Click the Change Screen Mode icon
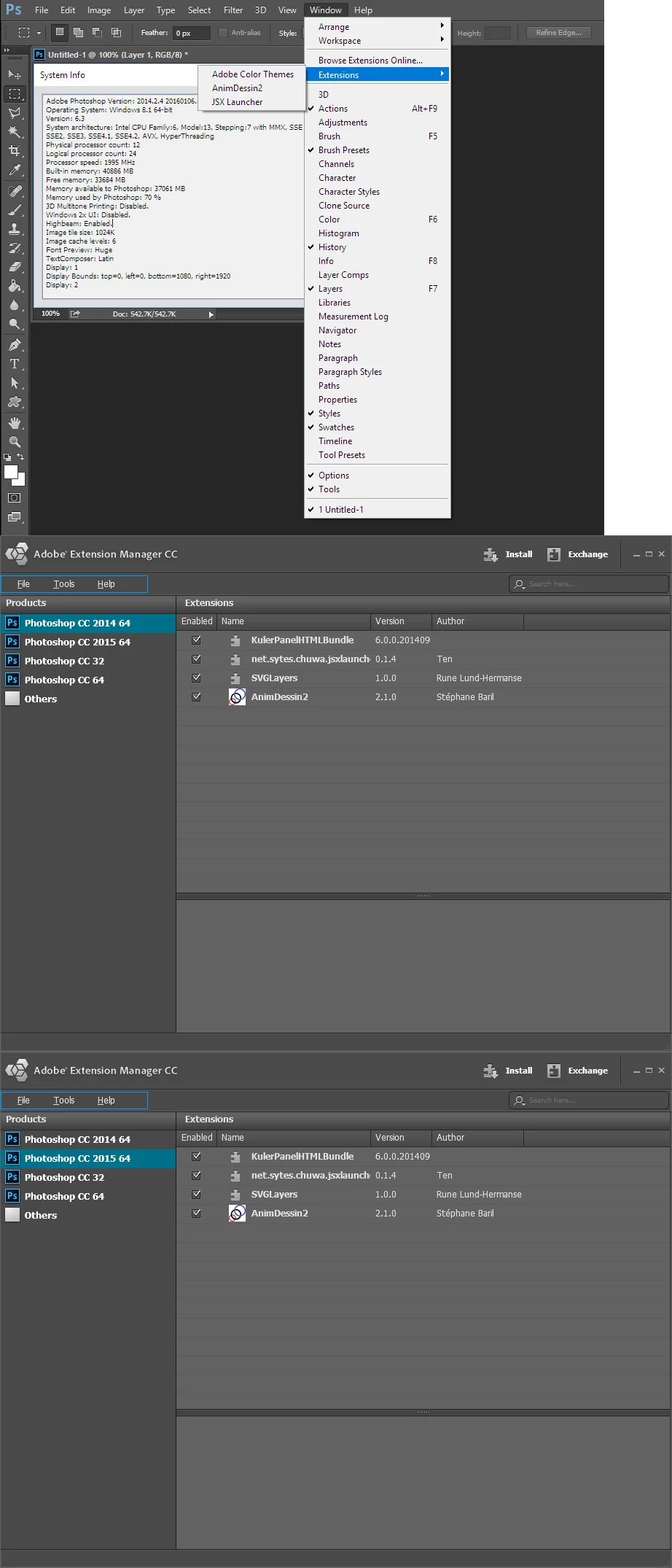The width and height of the screenshot is (672, 1568). [x=15, y=517]
